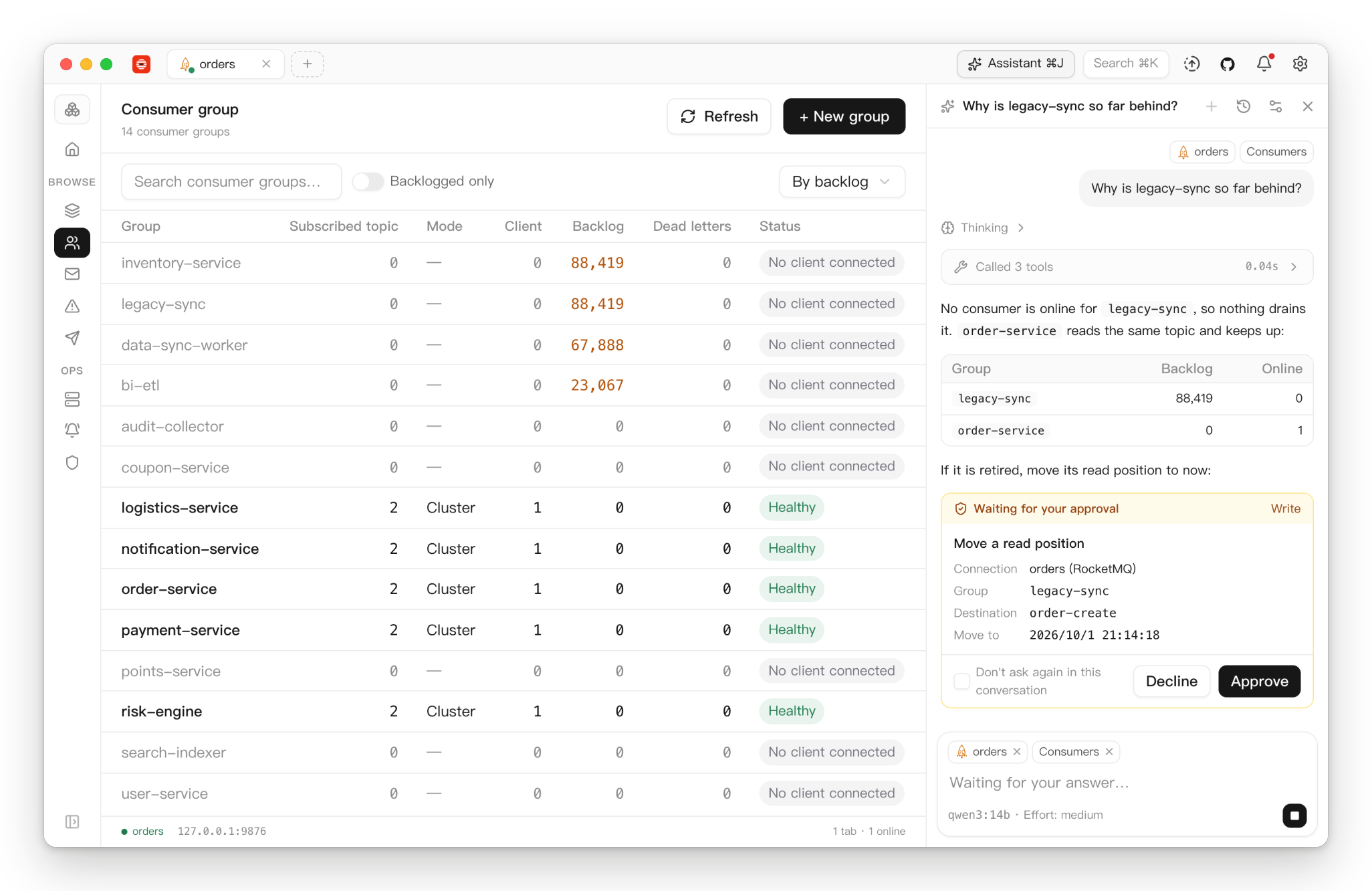Toggle the Backlogged only switch
1372x891 pixels.
pyautogui.click(x=368, y=181)
